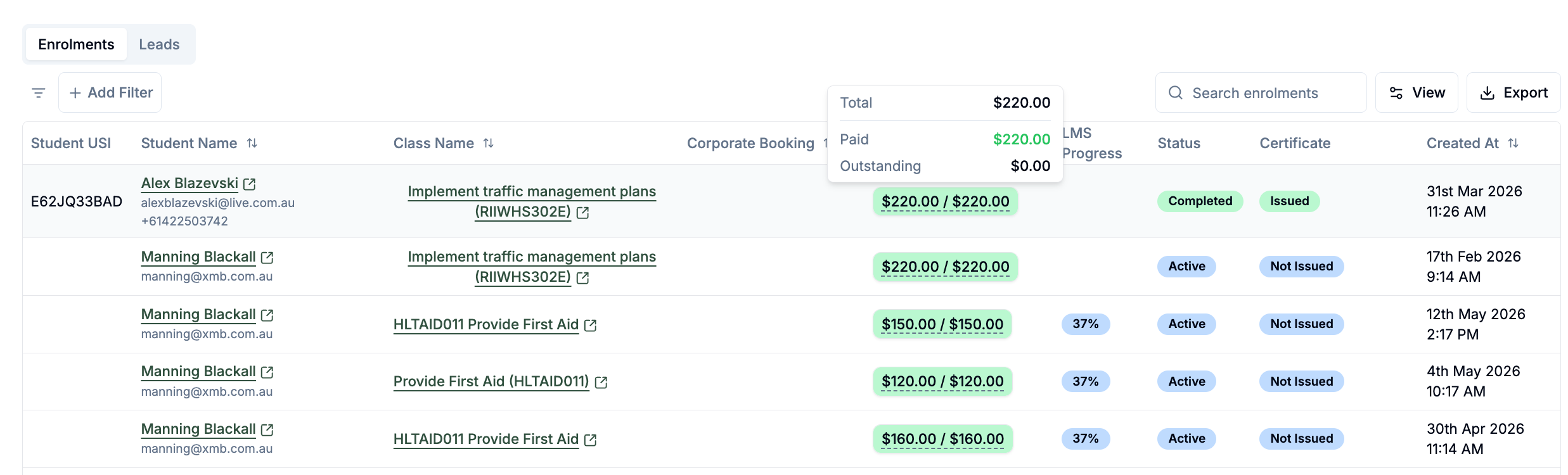Click Add Filter button
Screen dimensions: 1568x475
[110, 92]
